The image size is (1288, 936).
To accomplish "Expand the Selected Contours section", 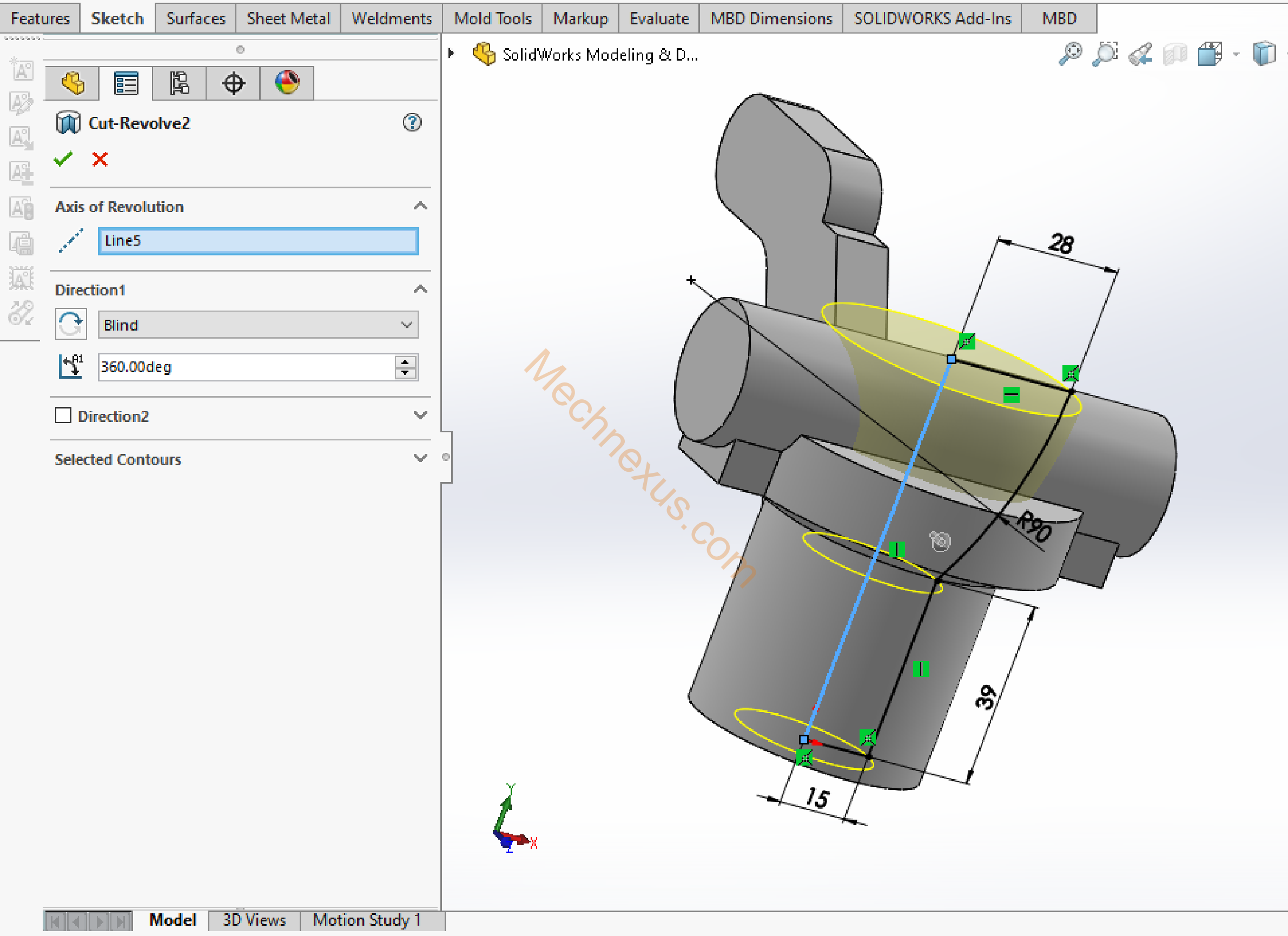I will click(420, 458).
